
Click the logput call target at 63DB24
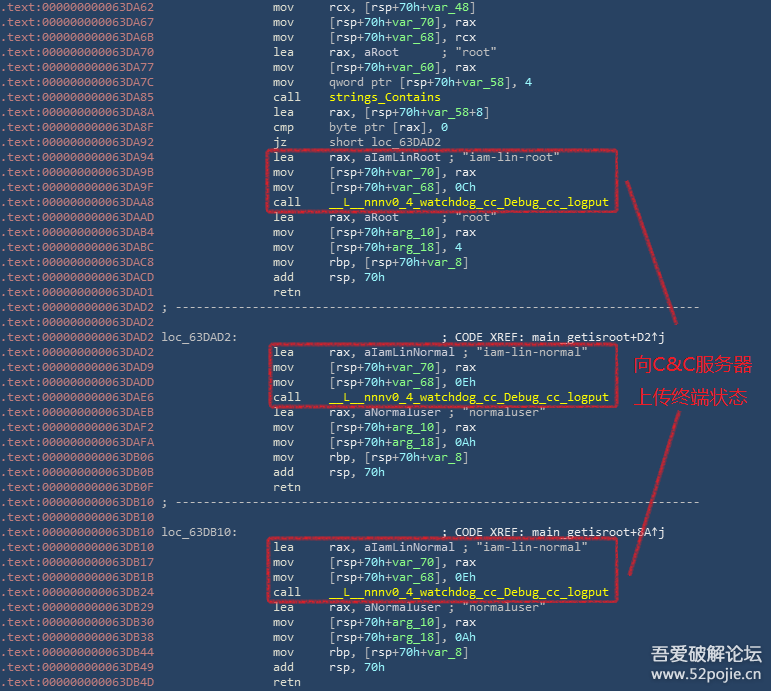(x=469, y=592)
